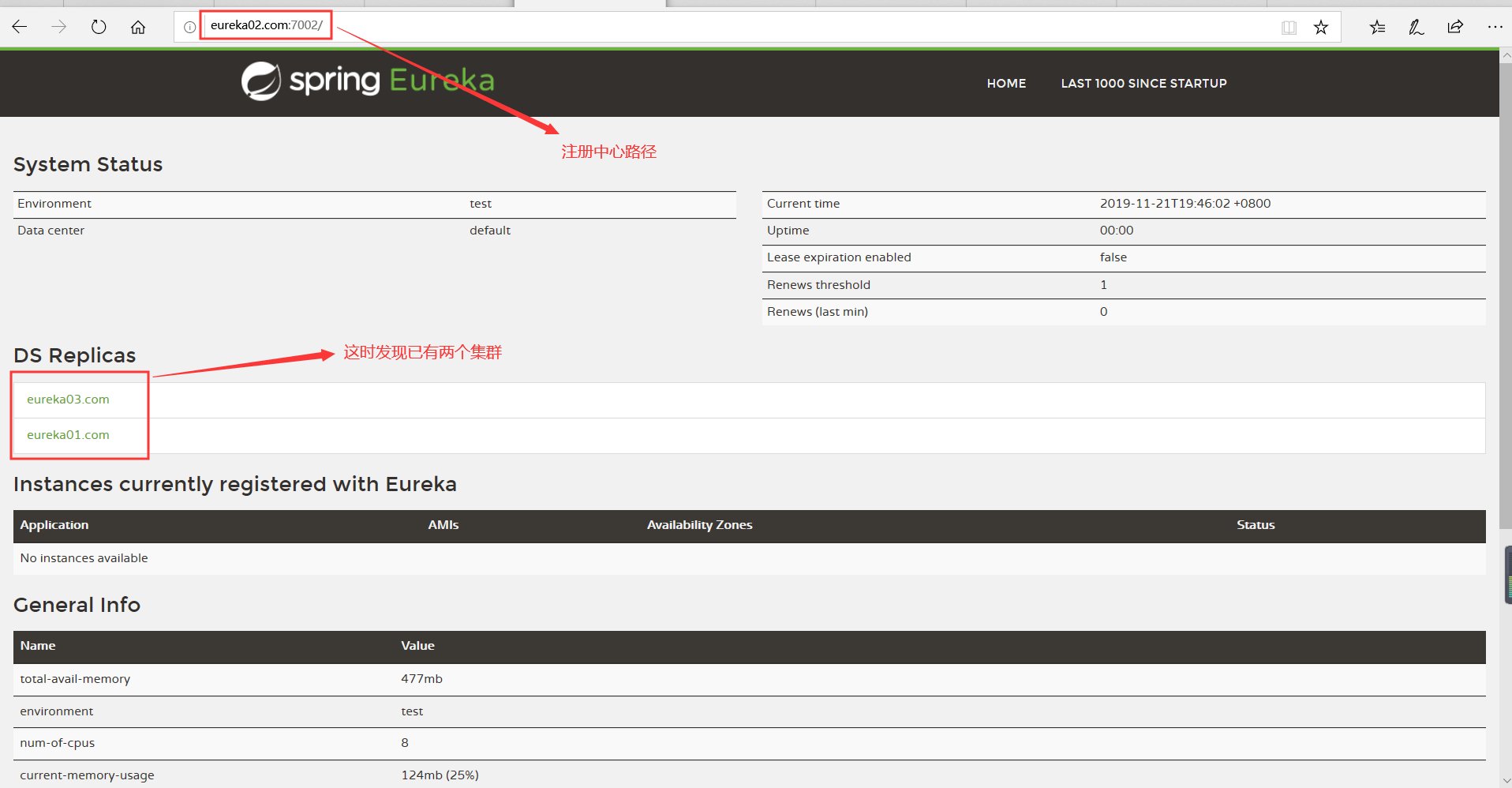The image size is (1512, 788).
Task: Refresh the Eureka page
Action: click(99, 27)
